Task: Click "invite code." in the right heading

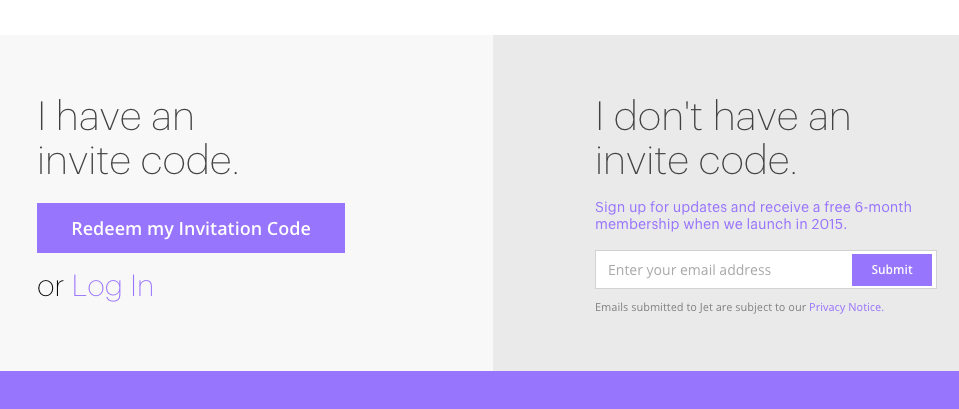Action: point(696,161)
